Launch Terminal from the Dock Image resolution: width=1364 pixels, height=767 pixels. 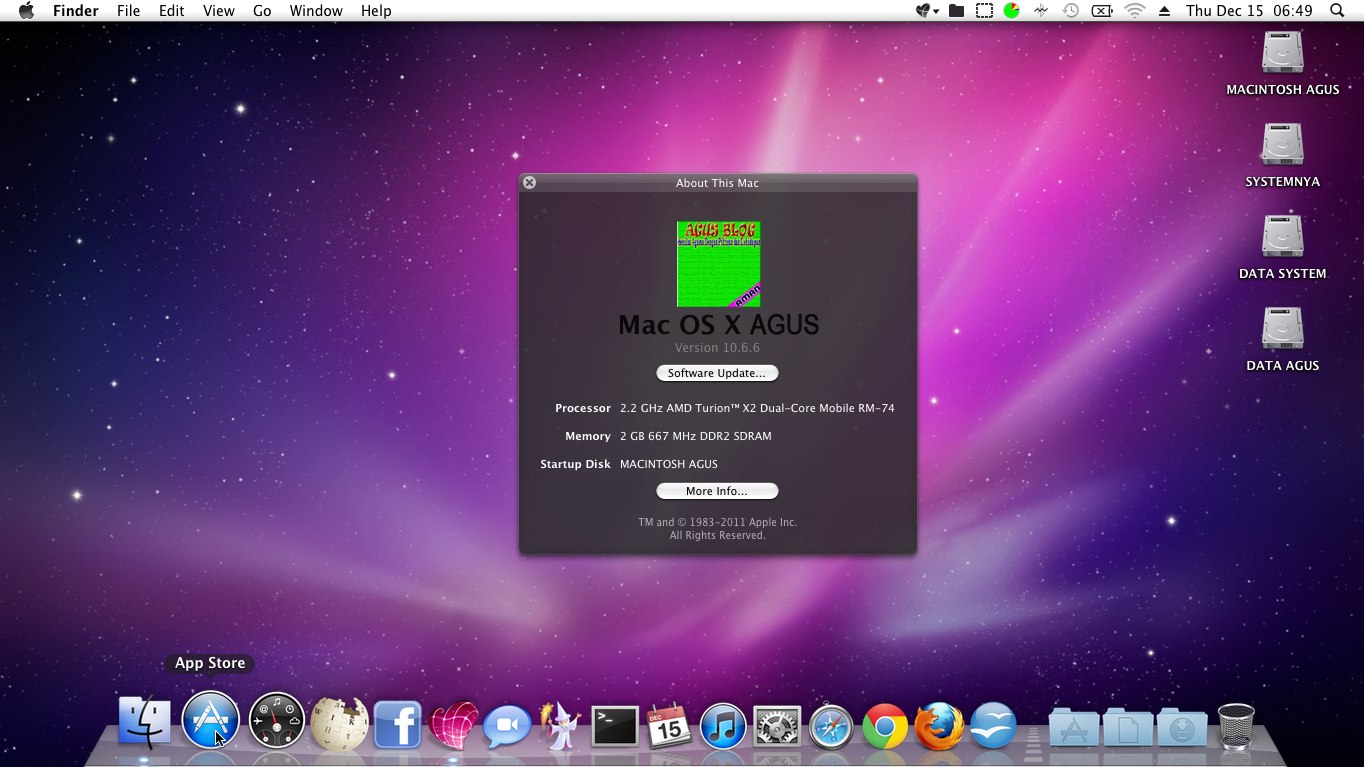[x=615, y=726]
